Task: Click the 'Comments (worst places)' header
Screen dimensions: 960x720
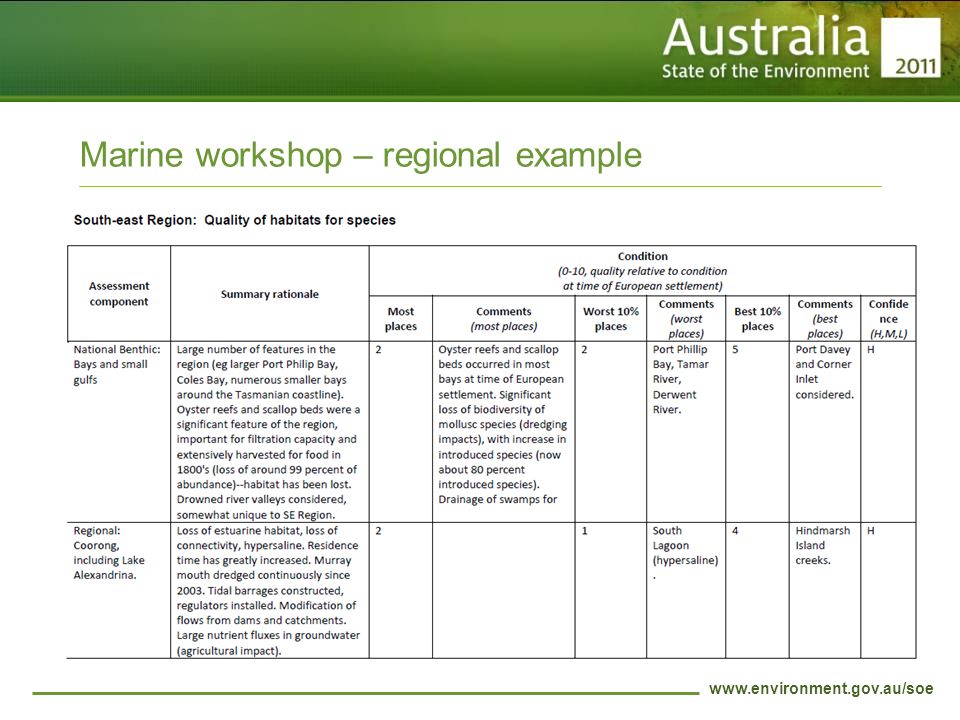Action: coord(686,319)
